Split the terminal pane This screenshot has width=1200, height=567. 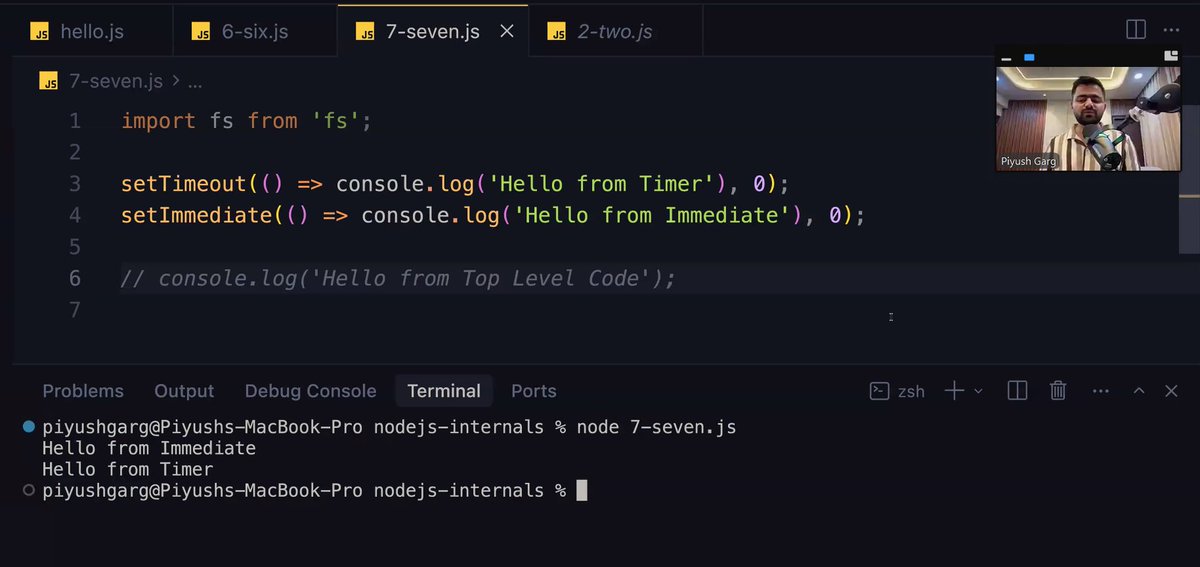pos(1017,391)
